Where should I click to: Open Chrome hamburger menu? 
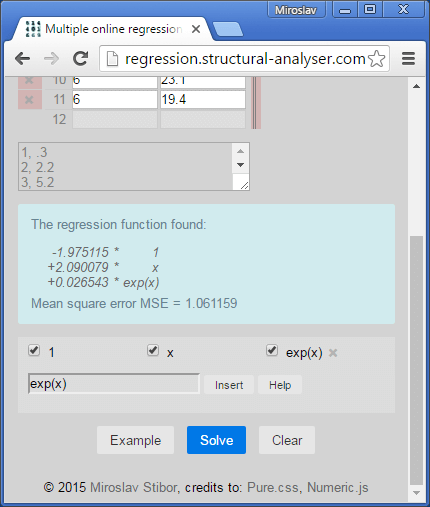(x=408, y=59)
